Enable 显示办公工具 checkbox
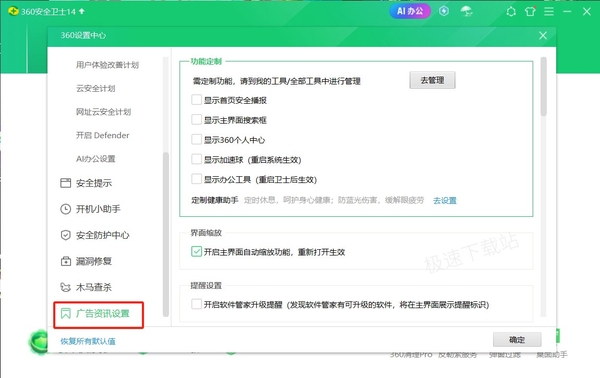This screenshot has width=600, height=378. click(196, 179)
